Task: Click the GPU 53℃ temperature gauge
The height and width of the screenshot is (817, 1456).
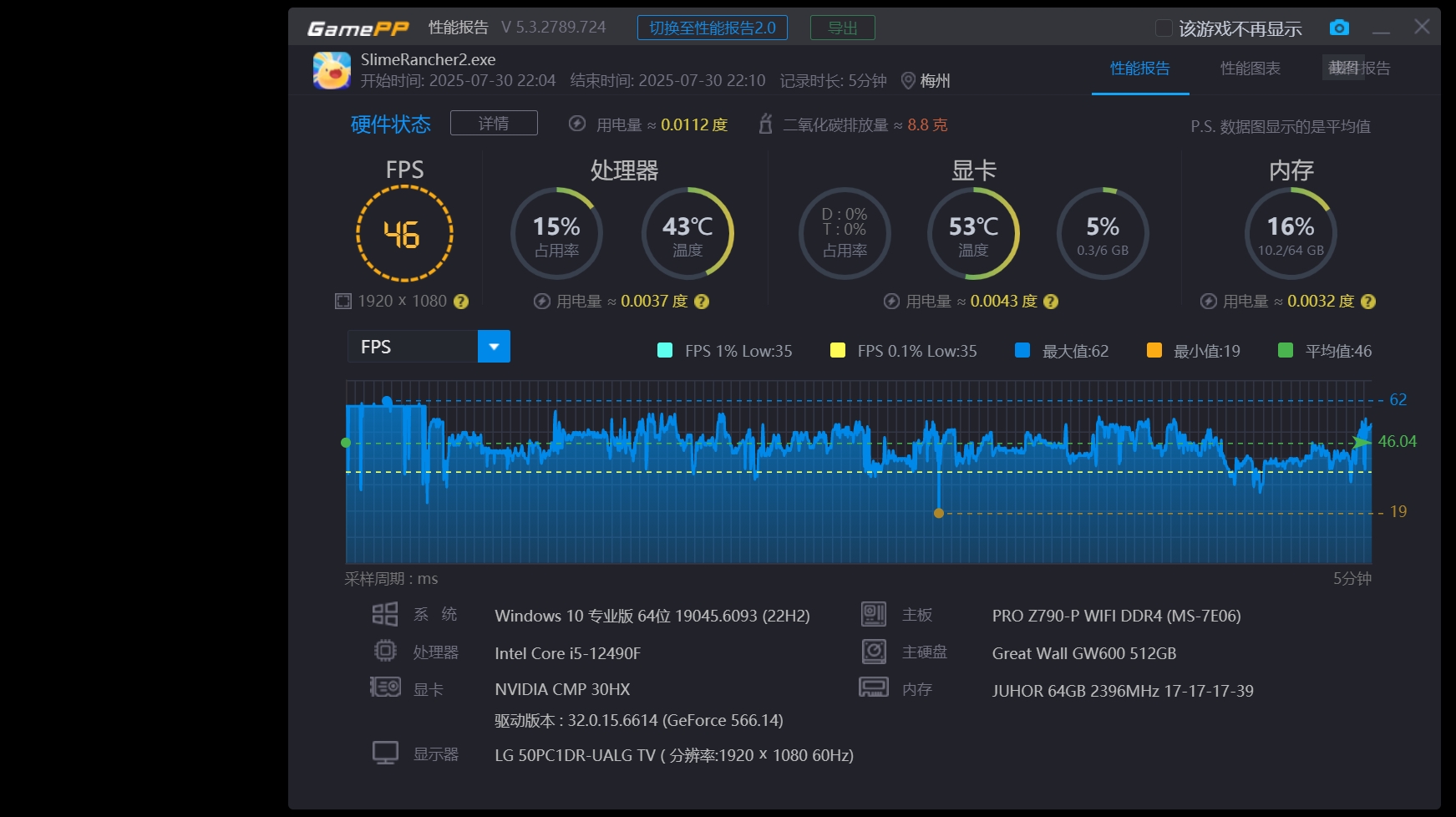Action: point(973,234)
